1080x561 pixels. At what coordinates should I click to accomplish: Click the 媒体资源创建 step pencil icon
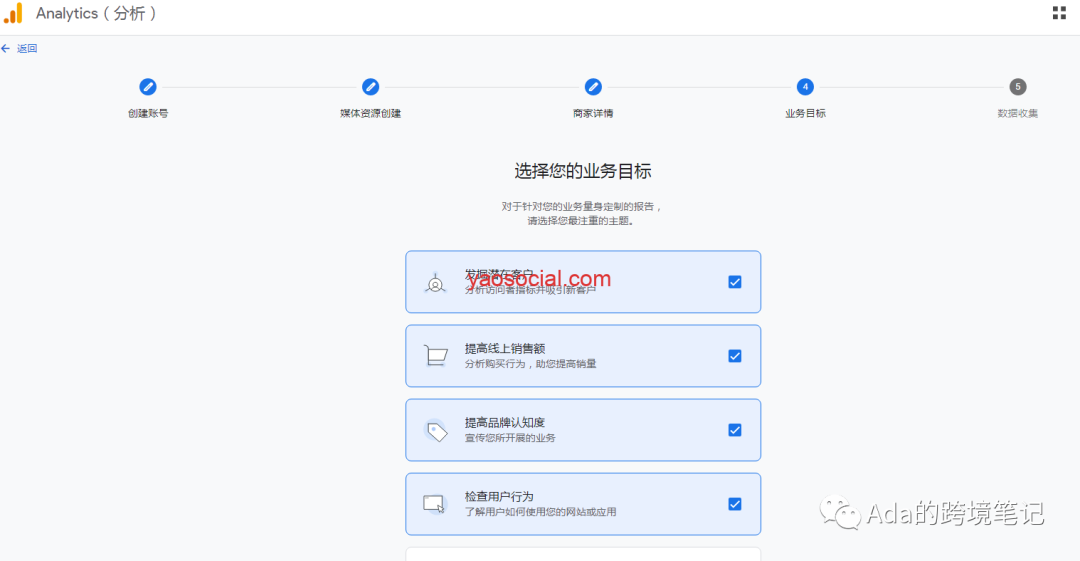[x=371, y=87]
